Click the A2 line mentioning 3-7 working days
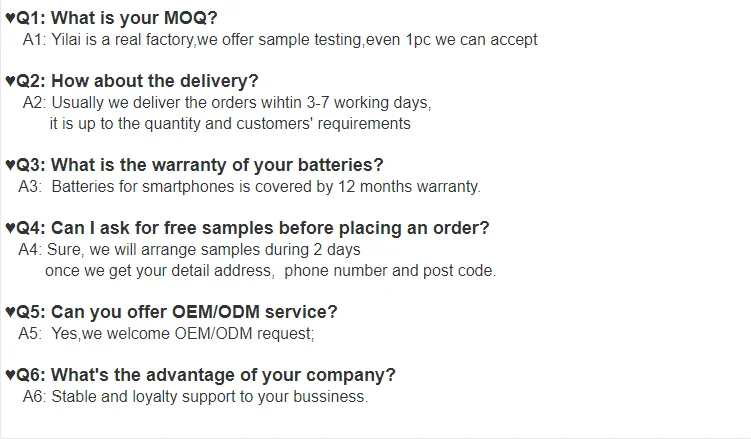This screenshot has width=751, height=439. coord(227,103)
